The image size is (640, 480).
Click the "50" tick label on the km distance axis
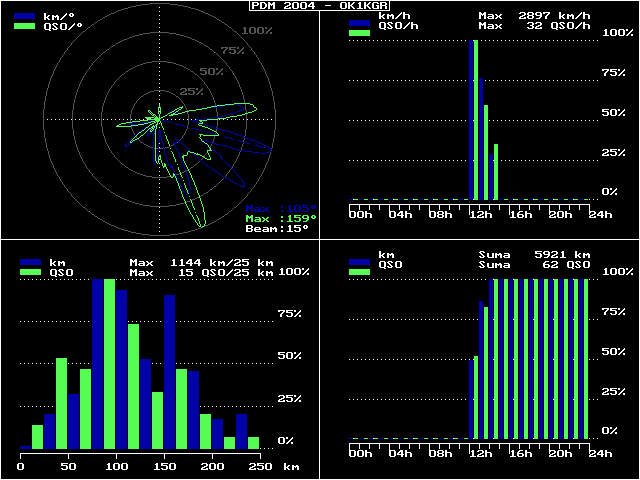click(x=68, y=467)
